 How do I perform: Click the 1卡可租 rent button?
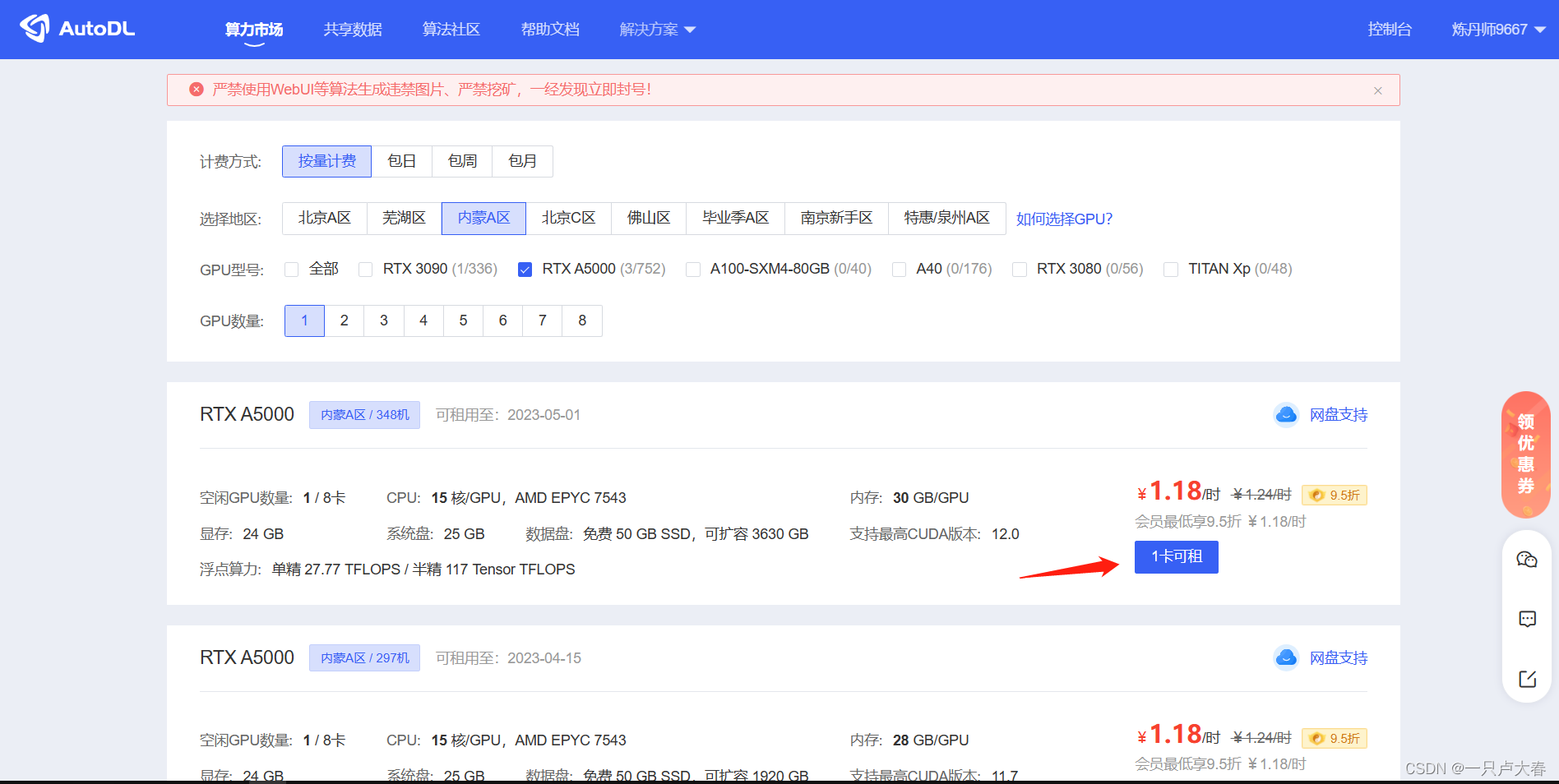[x=1177, y=557]
